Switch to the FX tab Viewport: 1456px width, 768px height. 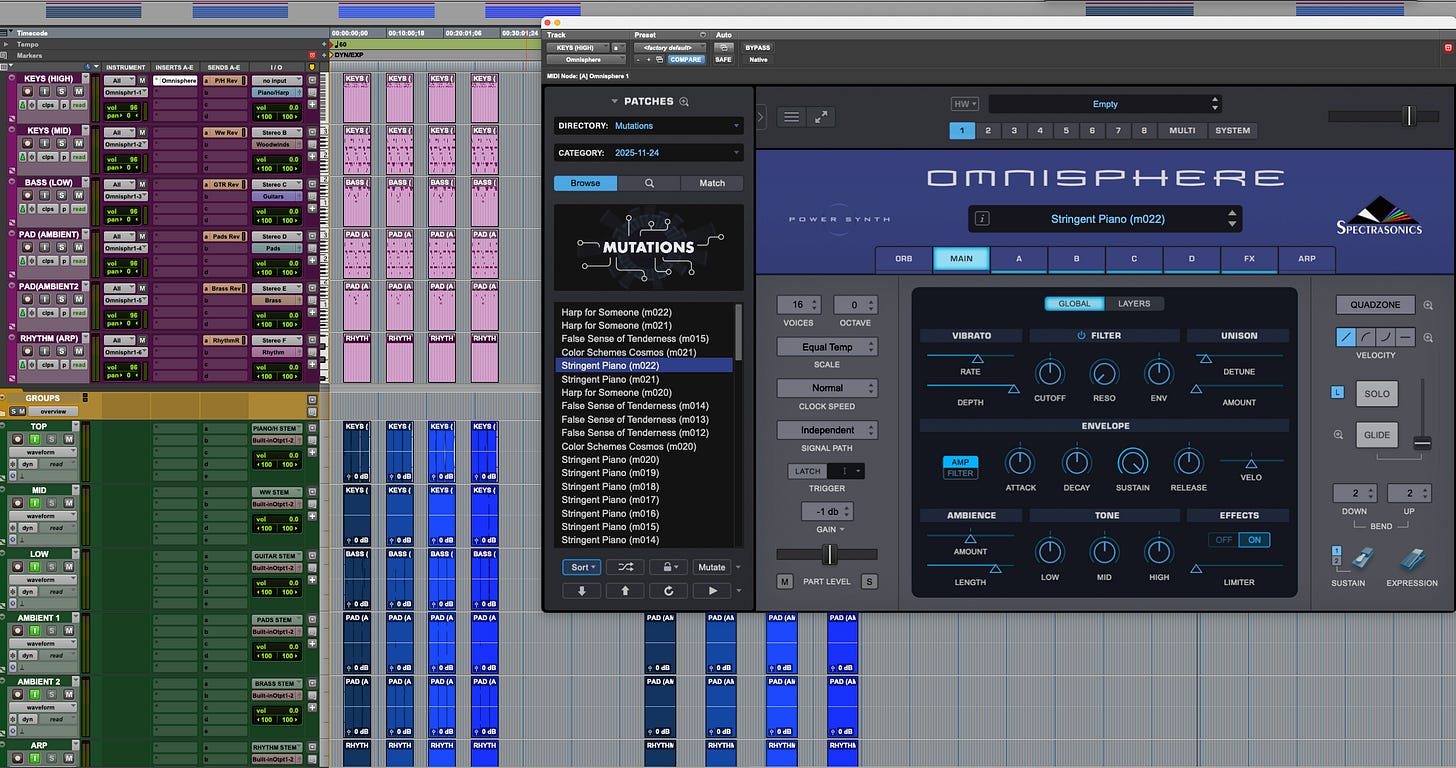pyautogui.click(x=1249, y=258)
